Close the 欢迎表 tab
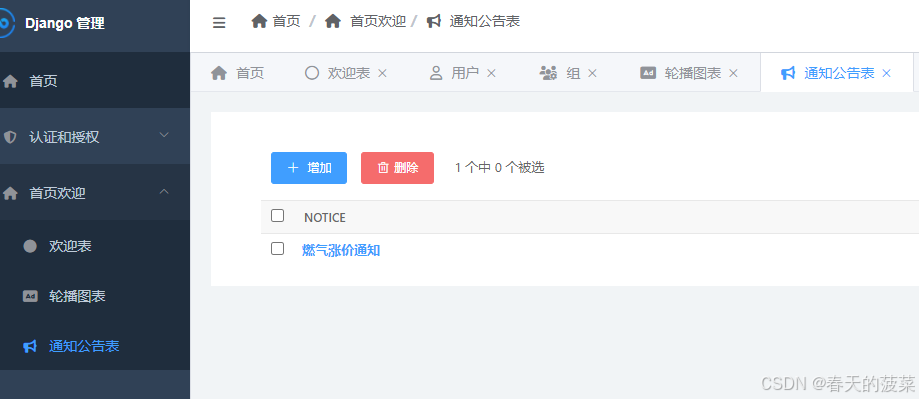Viewport: 919px width, 399px height. click(x=382, y=73)
